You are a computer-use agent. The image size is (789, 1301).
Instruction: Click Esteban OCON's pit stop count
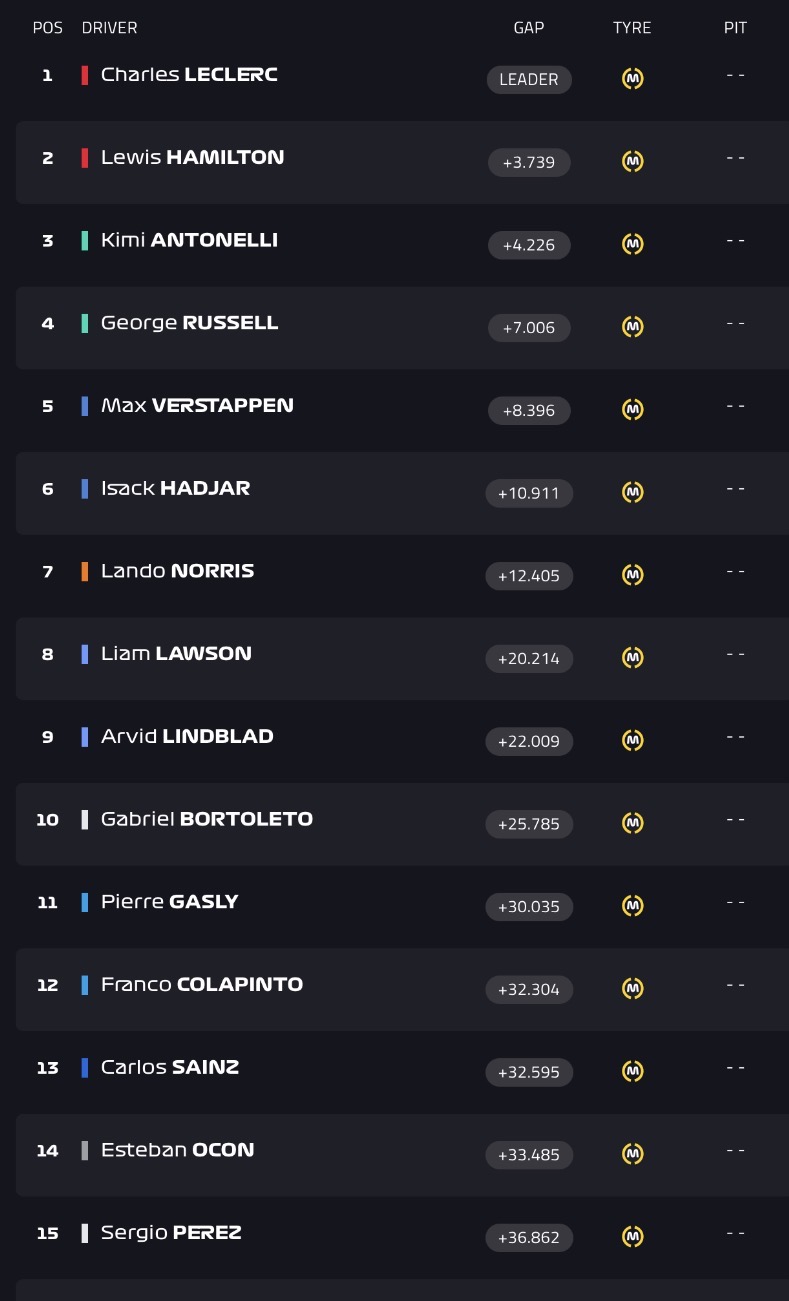(x=735, y=1150)
